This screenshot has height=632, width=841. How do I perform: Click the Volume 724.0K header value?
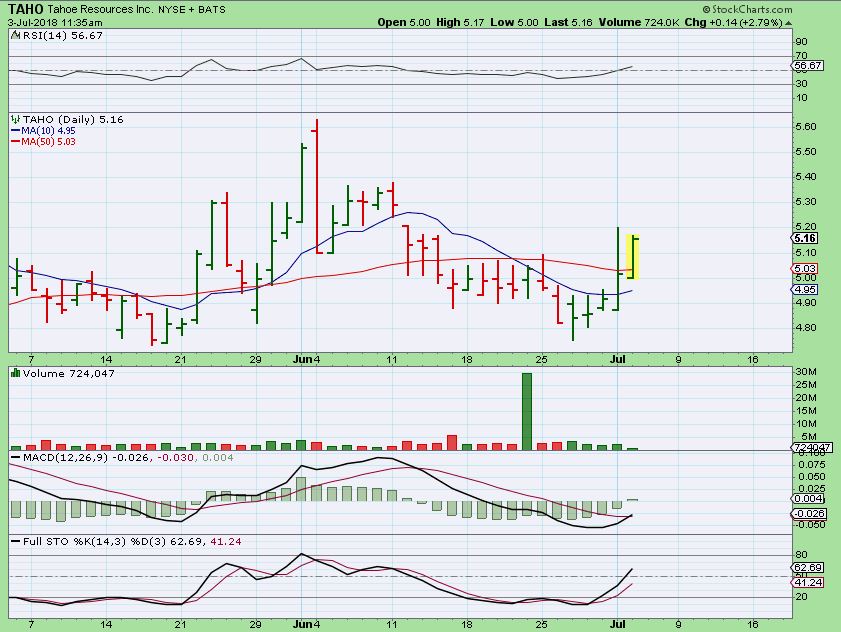click(639, 23)
